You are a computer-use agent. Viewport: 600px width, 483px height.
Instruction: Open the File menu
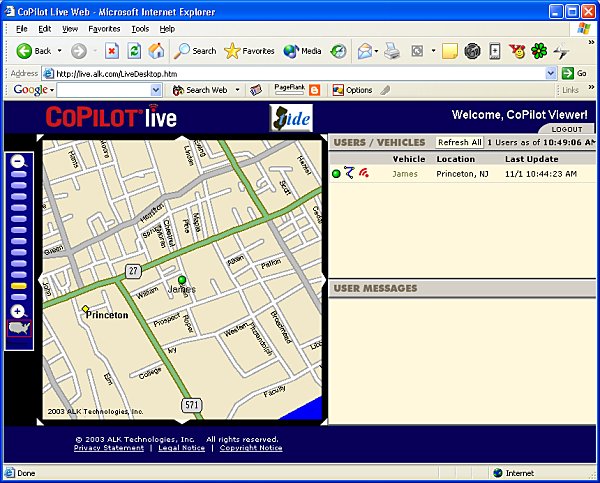(22, 29)
